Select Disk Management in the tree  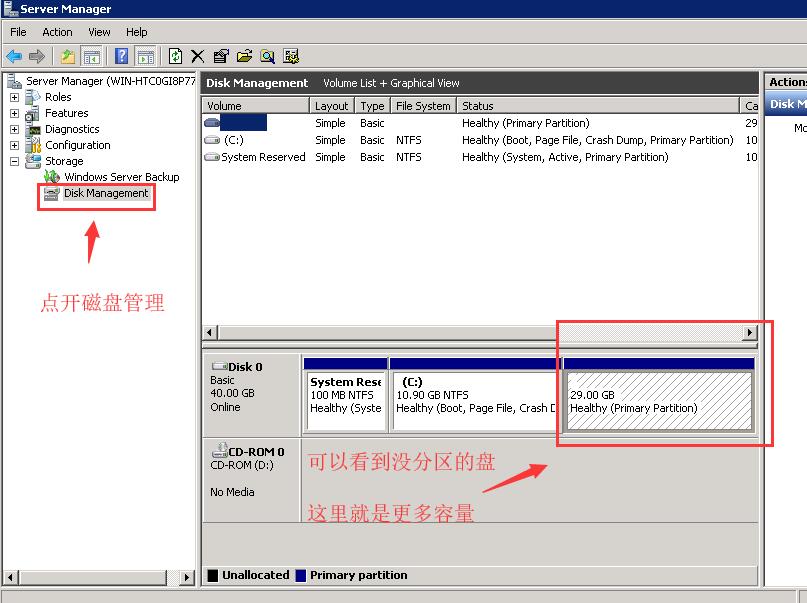coord(106,193)
